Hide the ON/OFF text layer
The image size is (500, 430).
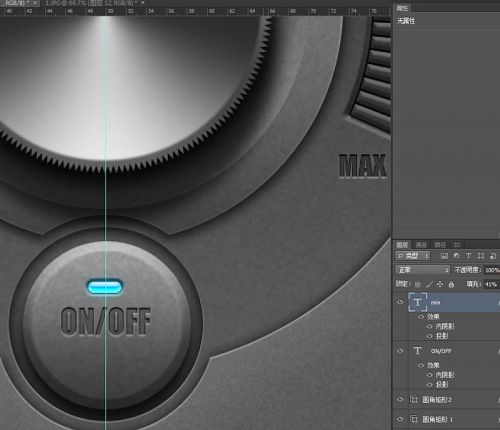coord(400,351)
